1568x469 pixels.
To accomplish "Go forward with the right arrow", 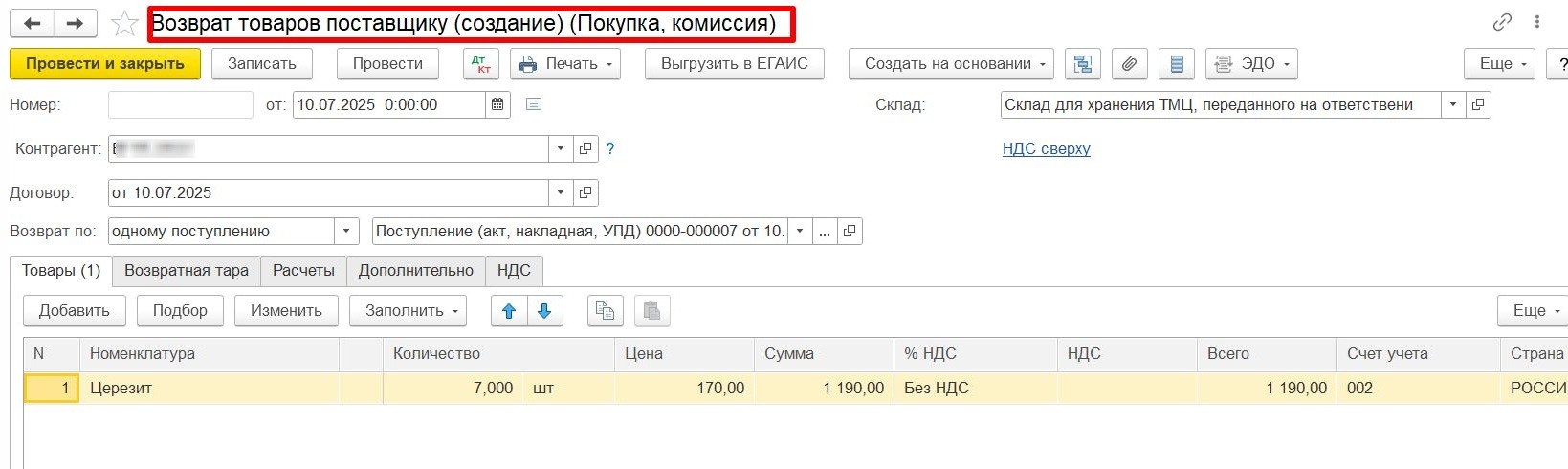I will pos(75,24).
